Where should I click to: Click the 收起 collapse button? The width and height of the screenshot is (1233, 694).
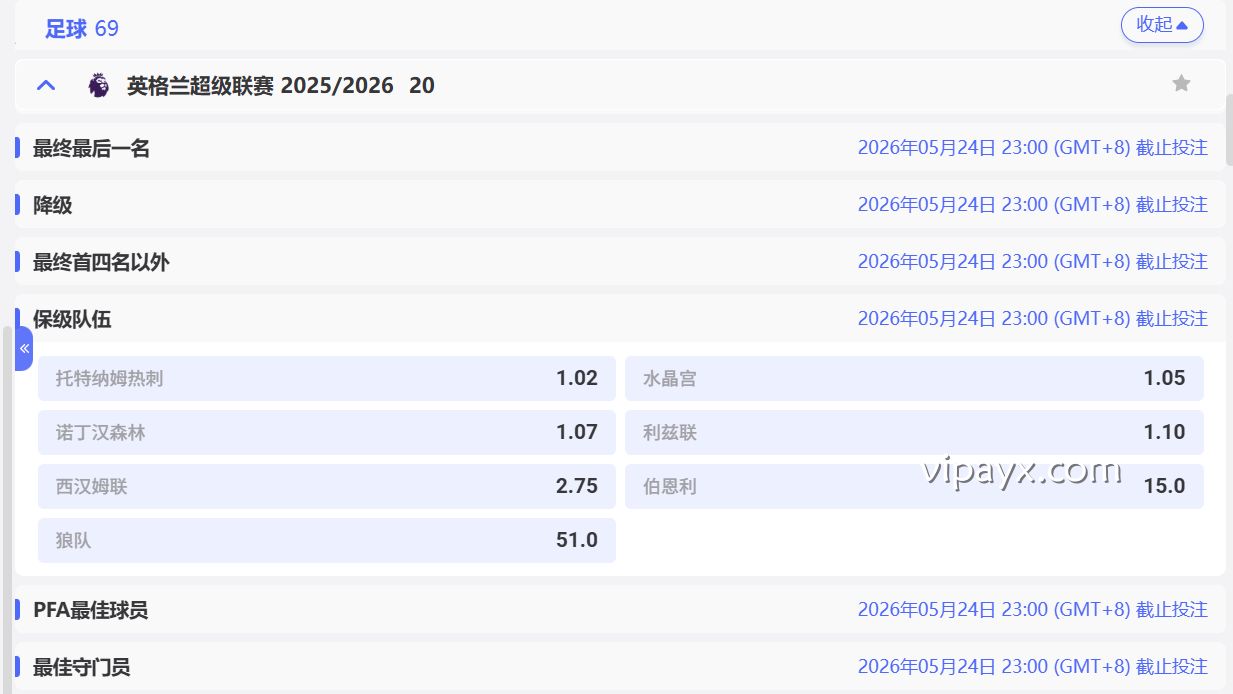[1161, 25]
